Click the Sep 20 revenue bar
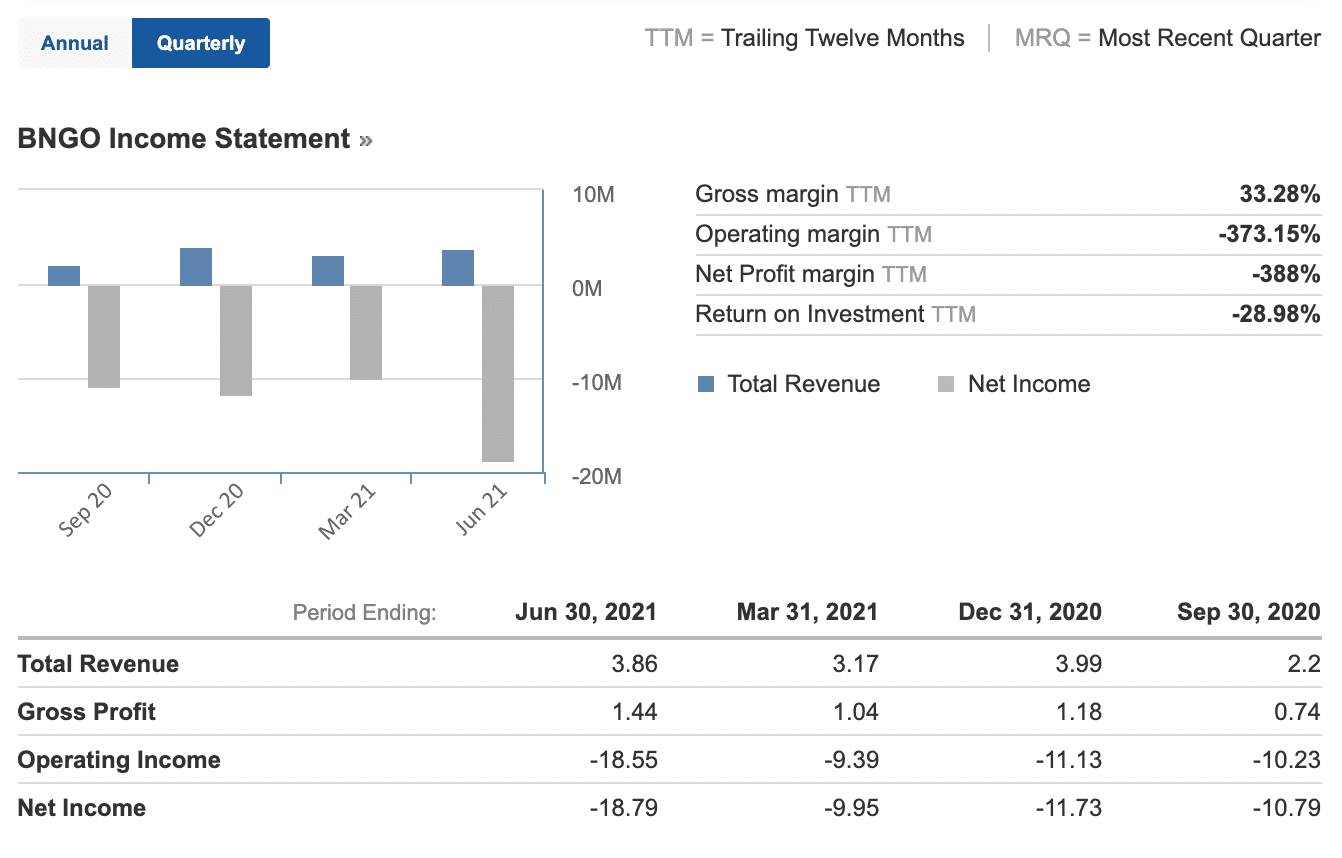 [x=64, y=276]
